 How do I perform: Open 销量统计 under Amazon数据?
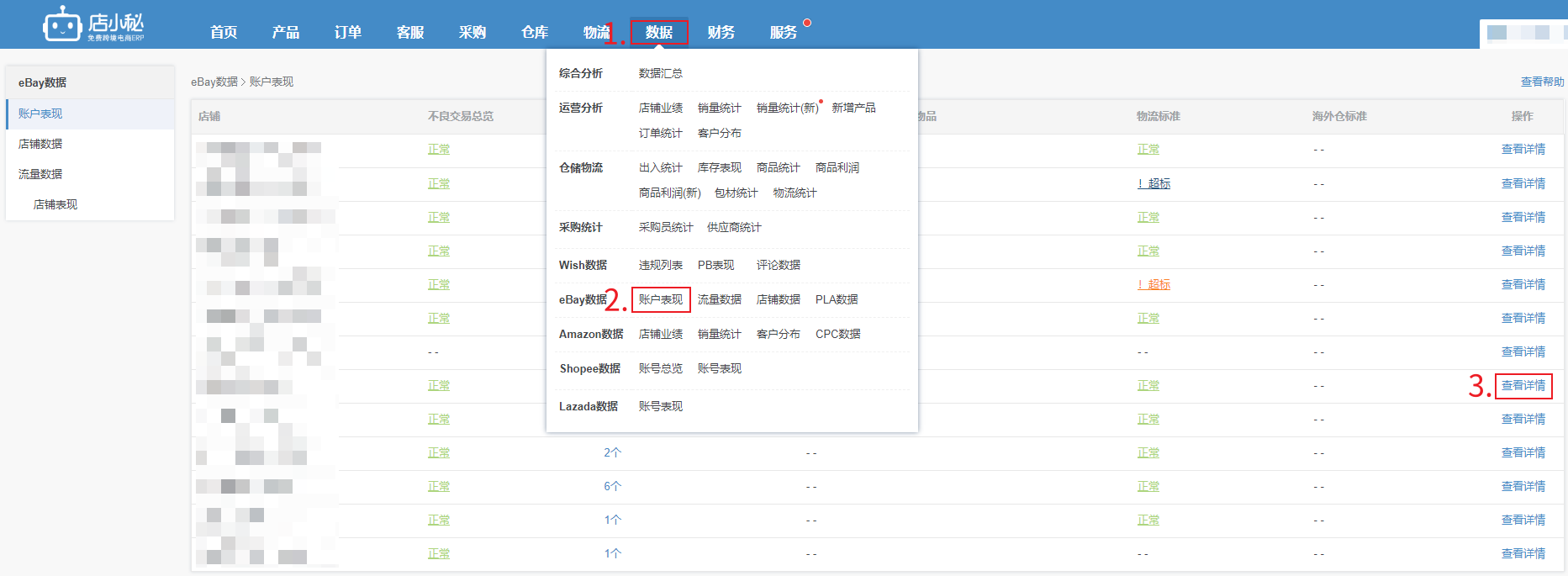720,334
